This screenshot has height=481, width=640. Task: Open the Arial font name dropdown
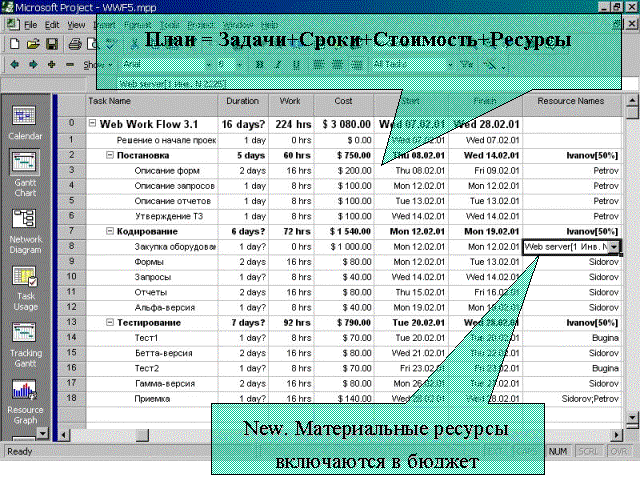pyautogui.click(x=209, y=65)
